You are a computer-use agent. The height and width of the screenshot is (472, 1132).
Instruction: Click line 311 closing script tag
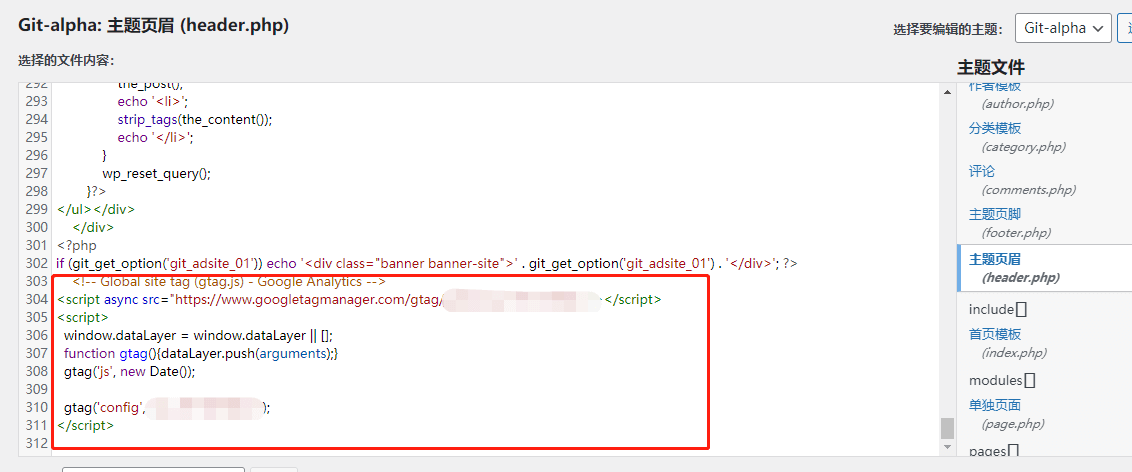tap(85, 425)
